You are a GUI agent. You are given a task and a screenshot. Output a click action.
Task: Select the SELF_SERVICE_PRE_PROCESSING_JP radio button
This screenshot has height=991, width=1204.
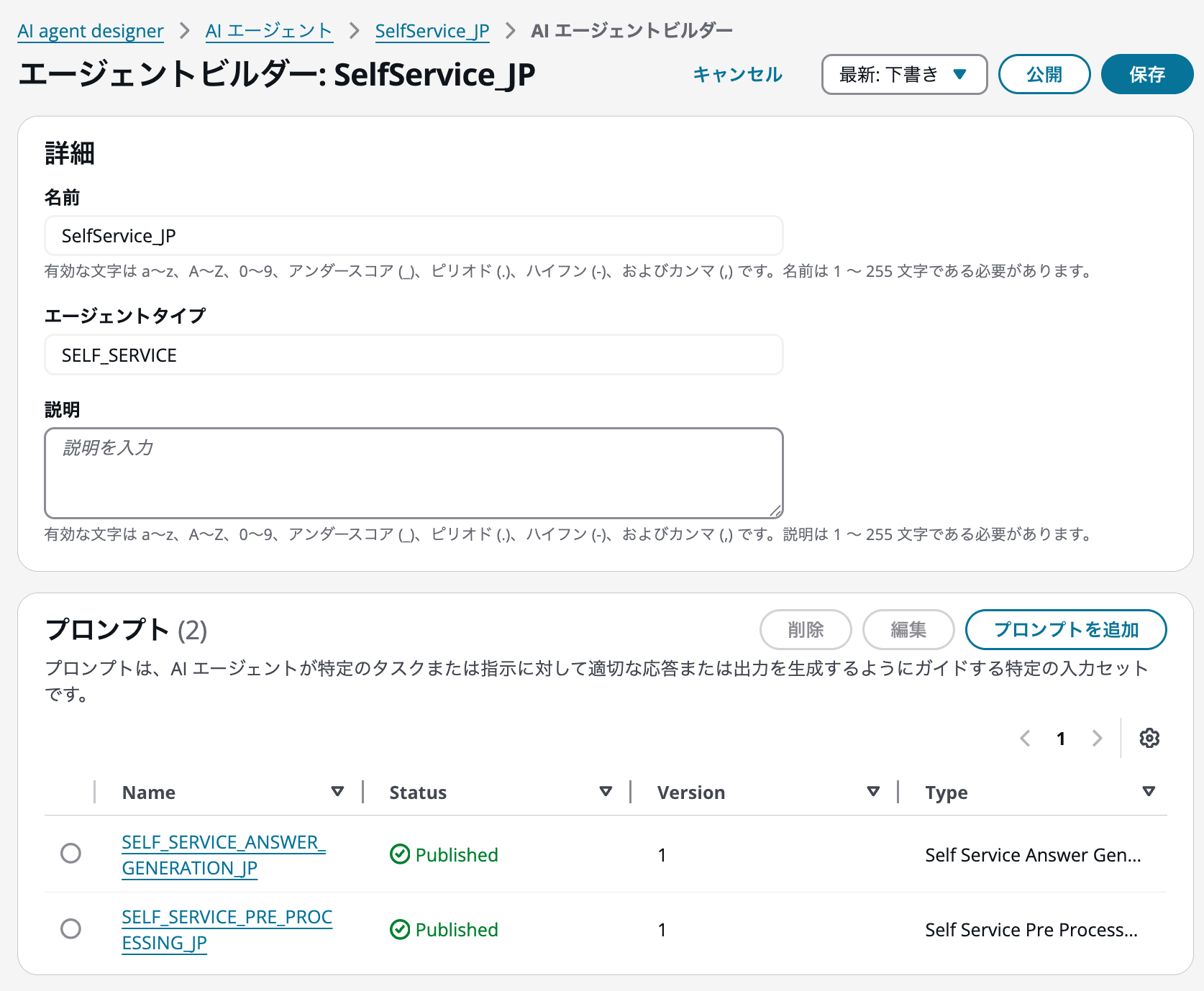point(70,929)
